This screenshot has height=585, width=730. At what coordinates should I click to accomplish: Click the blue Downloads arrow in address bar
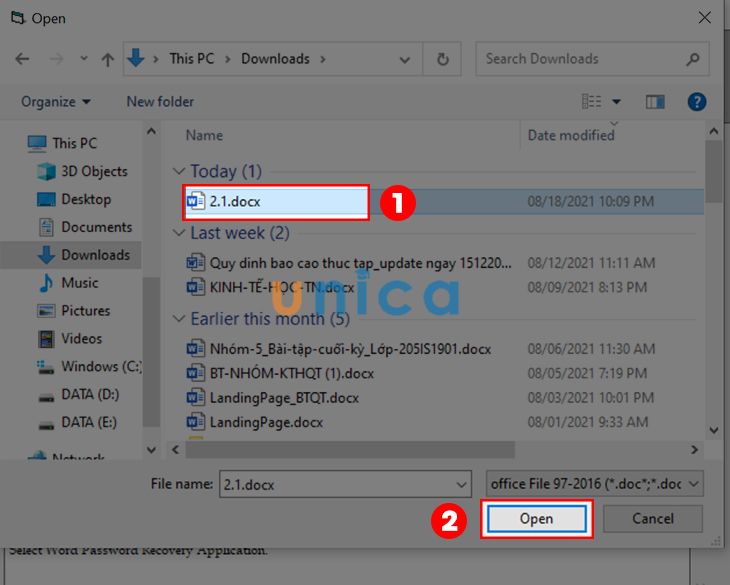click(x=135, y=58)
